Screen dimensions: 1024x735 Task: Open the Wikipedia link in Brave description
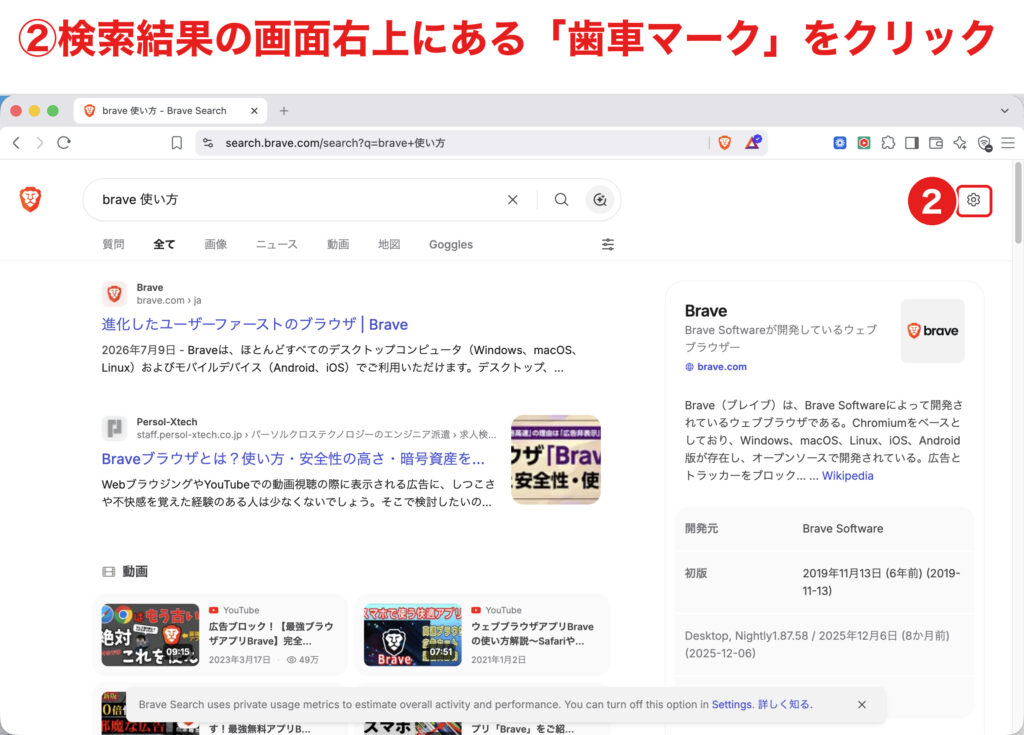[x=847, y=476]
